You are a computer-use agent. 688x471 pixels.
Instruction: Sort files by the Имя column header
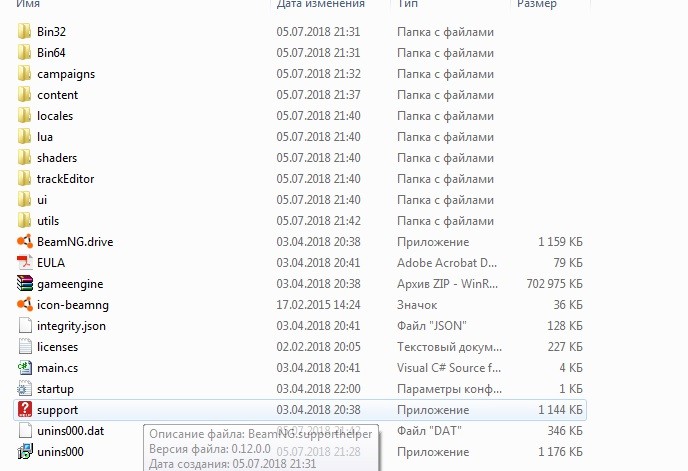(28, 4)
